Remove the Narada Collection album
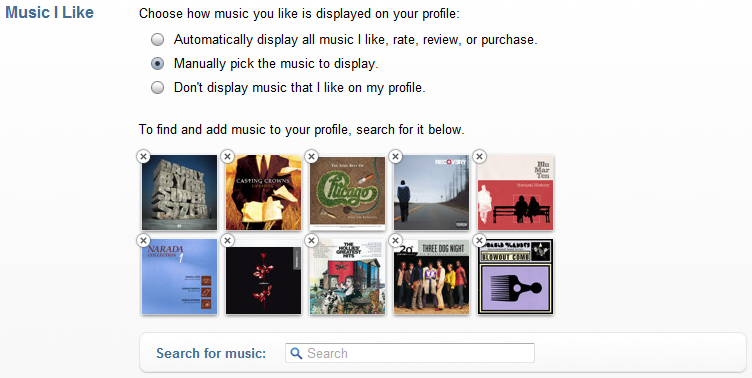 click(143, 240)
